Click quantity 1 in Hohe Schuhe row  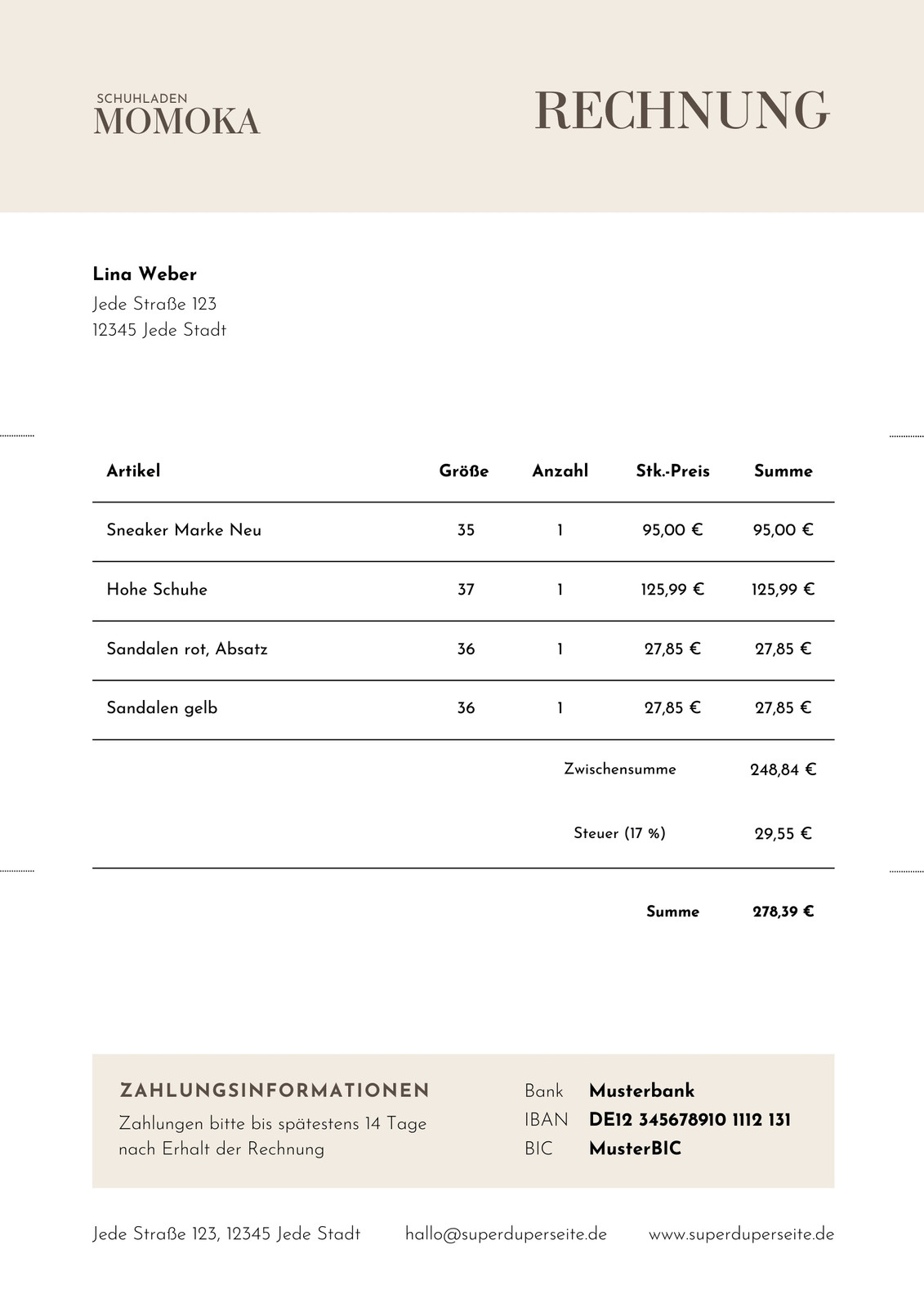560,590
